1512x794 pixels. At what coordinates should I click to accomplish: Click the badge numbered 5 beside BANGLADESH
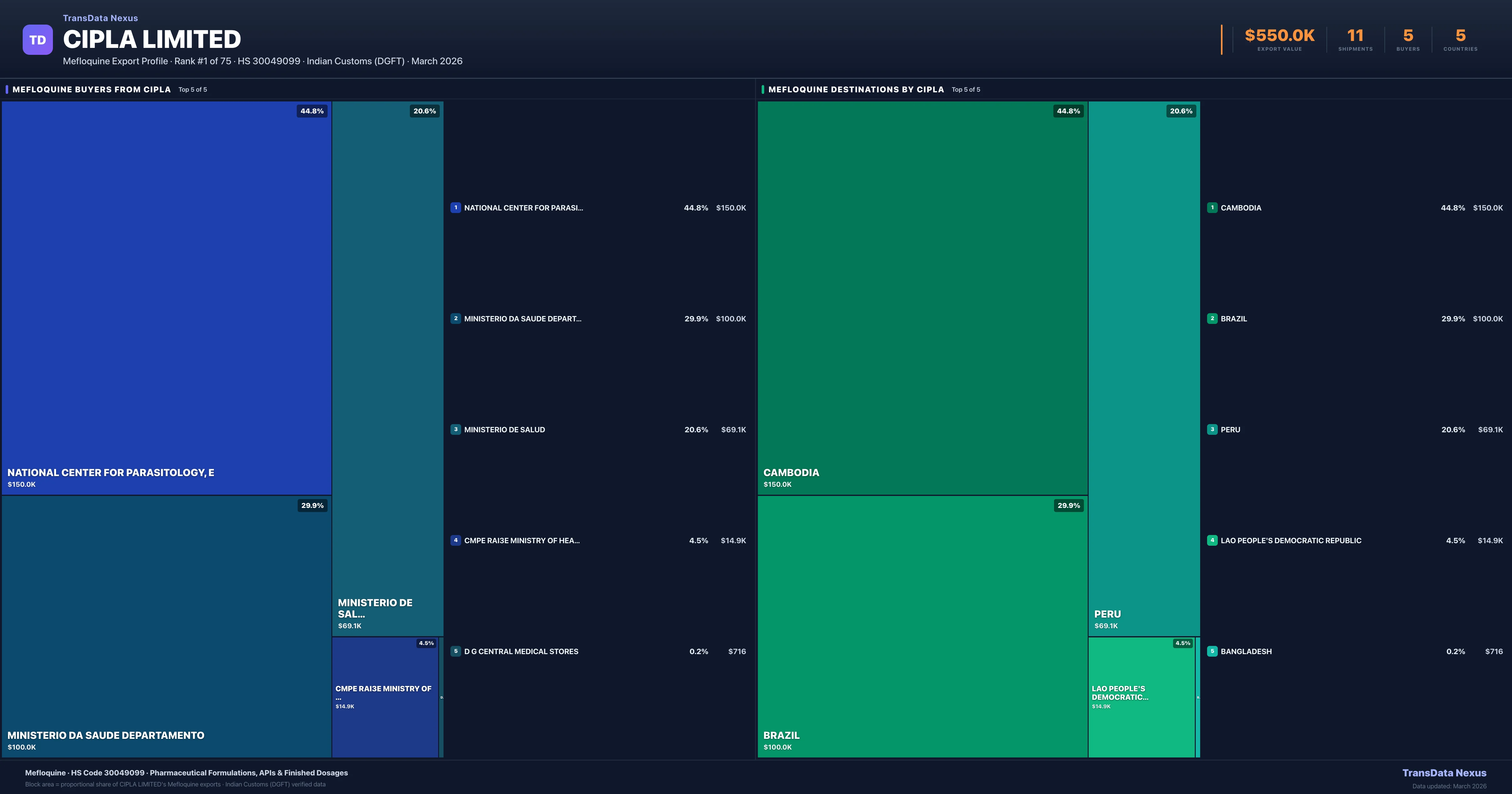pos(1212,651)
